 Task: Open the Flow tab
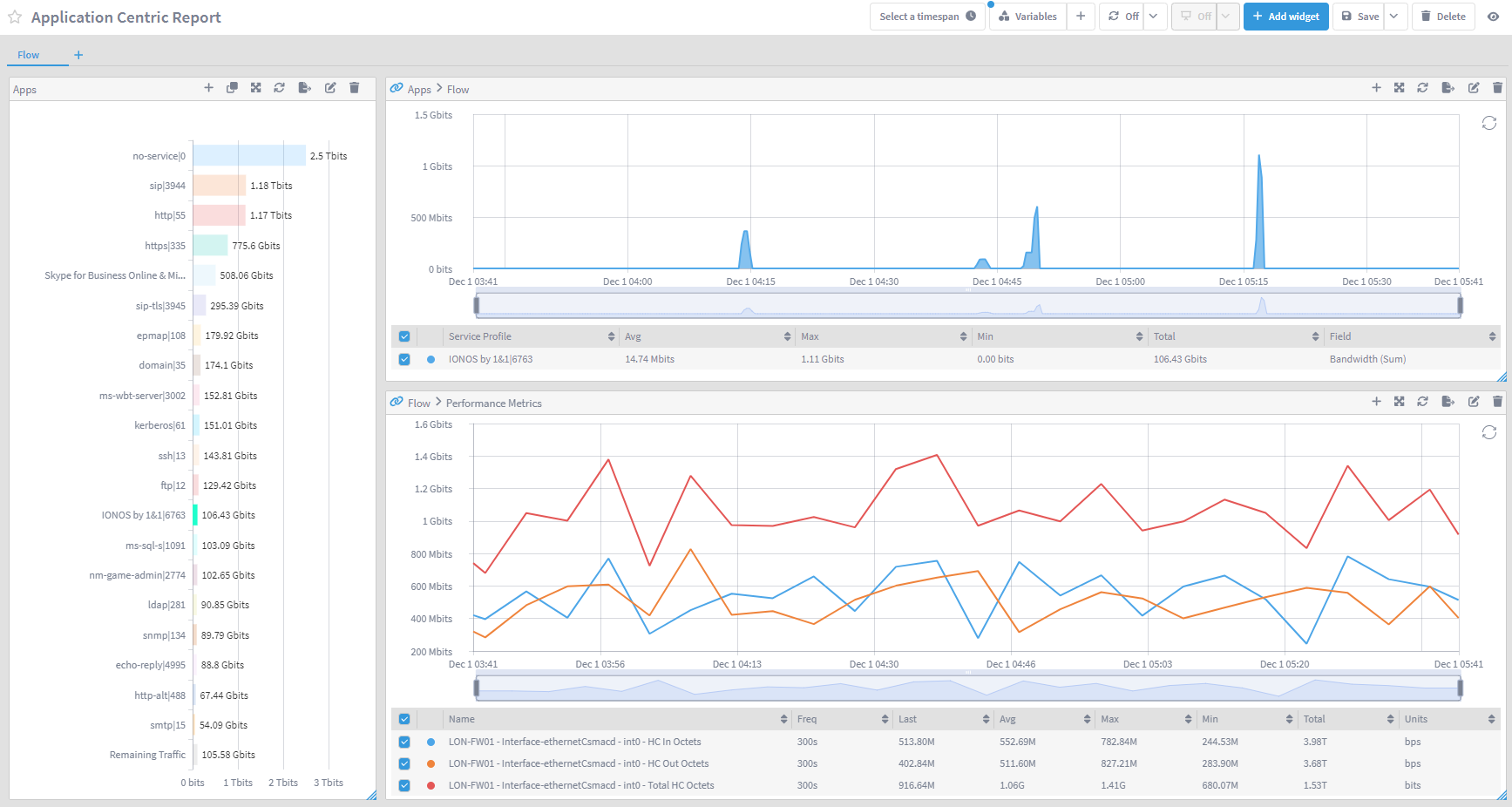coord(29,55)
